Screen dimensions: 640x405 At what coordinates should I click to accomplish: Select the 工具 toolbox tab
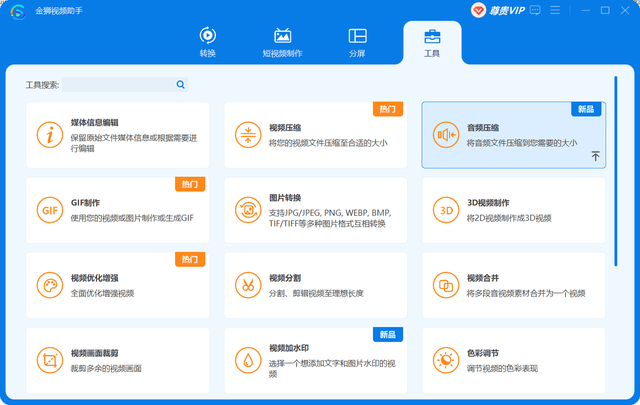tap(432, 42)
